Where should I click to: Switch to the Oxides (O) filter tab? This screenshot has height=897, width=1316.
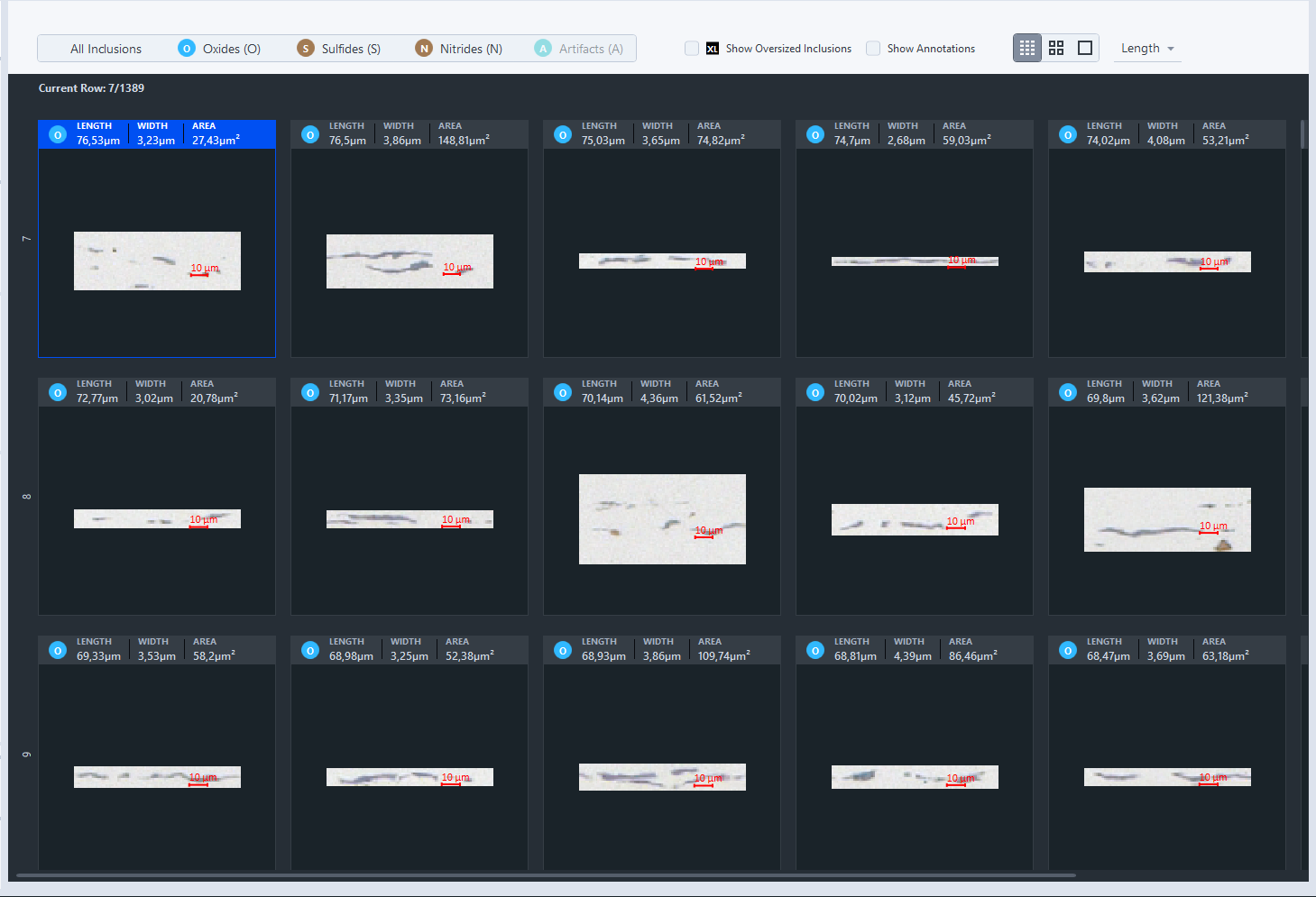coord(231,48)
